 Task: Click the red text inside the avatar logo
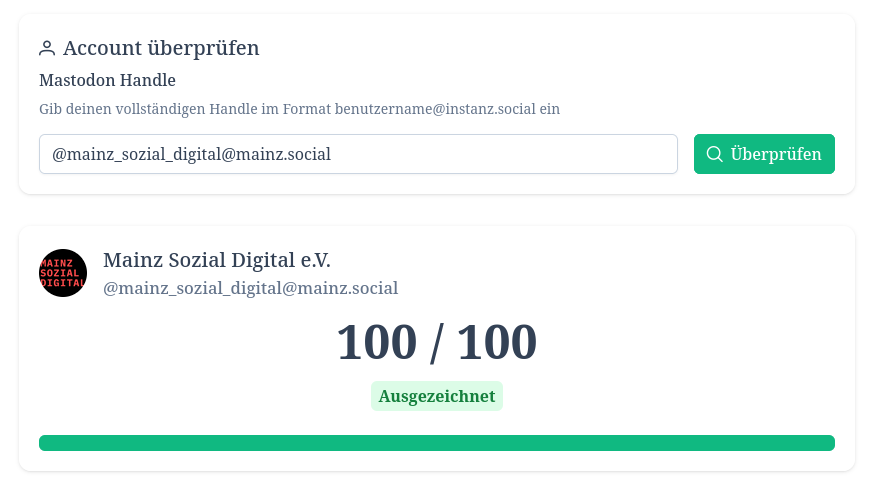click(63, 273)
